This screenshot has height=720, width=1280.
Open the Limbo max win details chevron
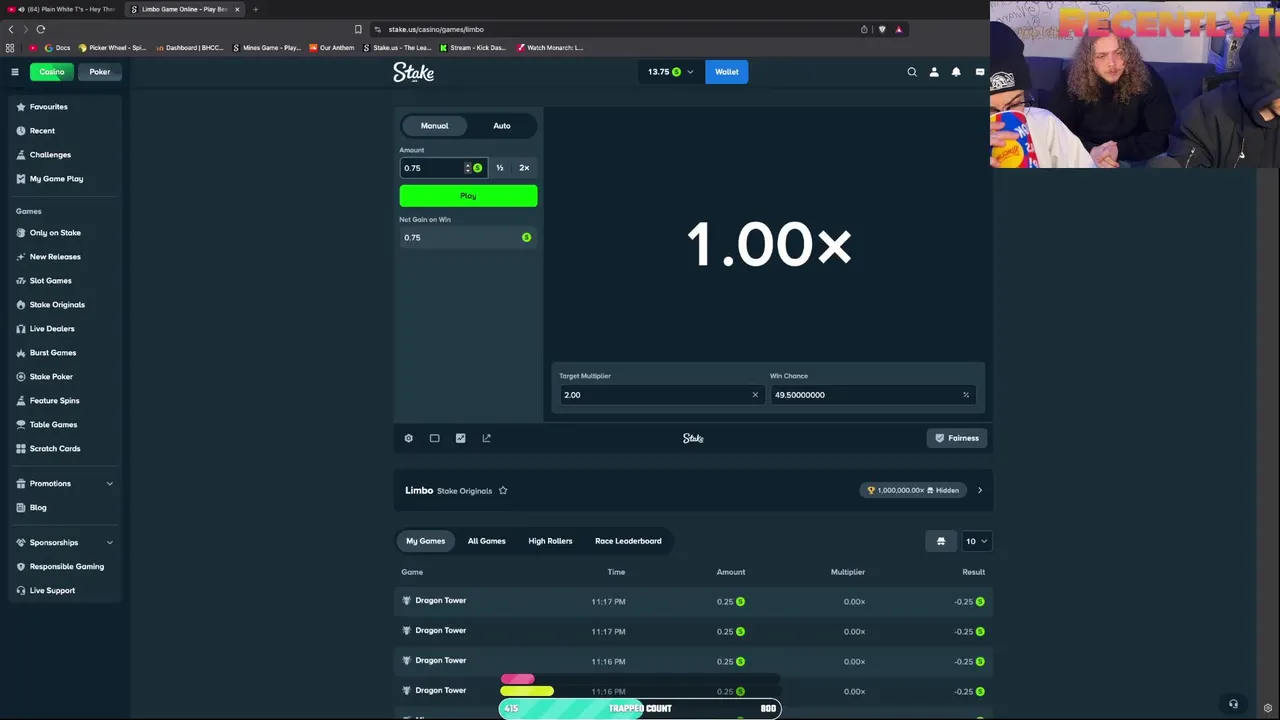pyautogui.click(x=980, y=490)
